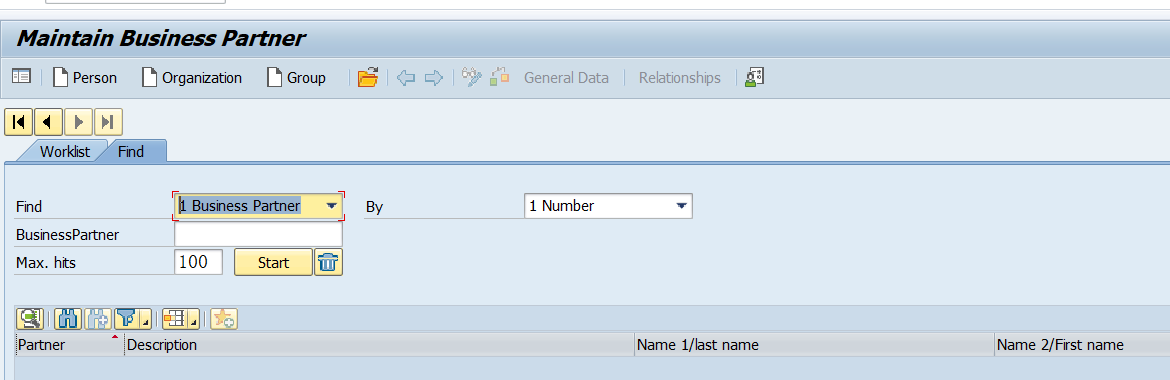Click the Name 2/First name column header
The width and height of the screenshot is (1170, 380).
[x=1082, y=344]
